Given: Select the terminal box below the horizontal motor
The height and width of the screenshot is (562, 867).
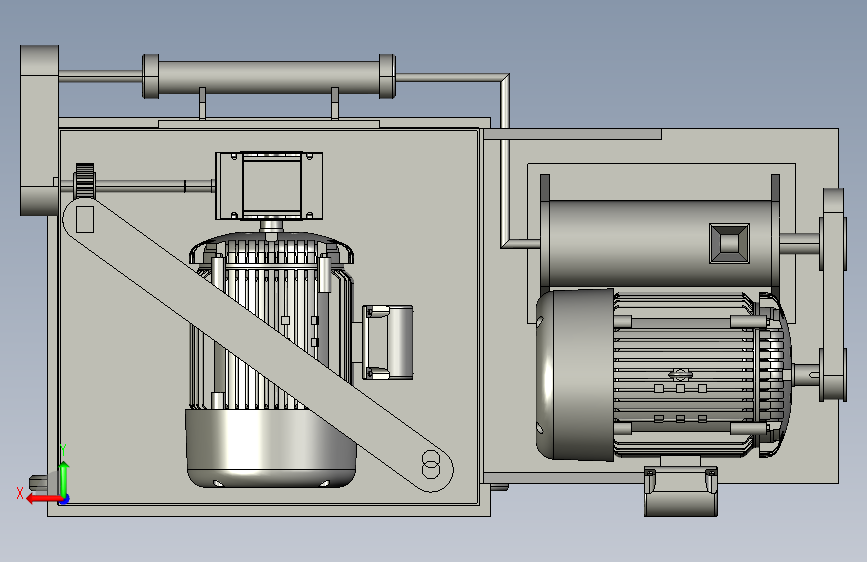Looking at the screenshot, I should coord(681,492).
